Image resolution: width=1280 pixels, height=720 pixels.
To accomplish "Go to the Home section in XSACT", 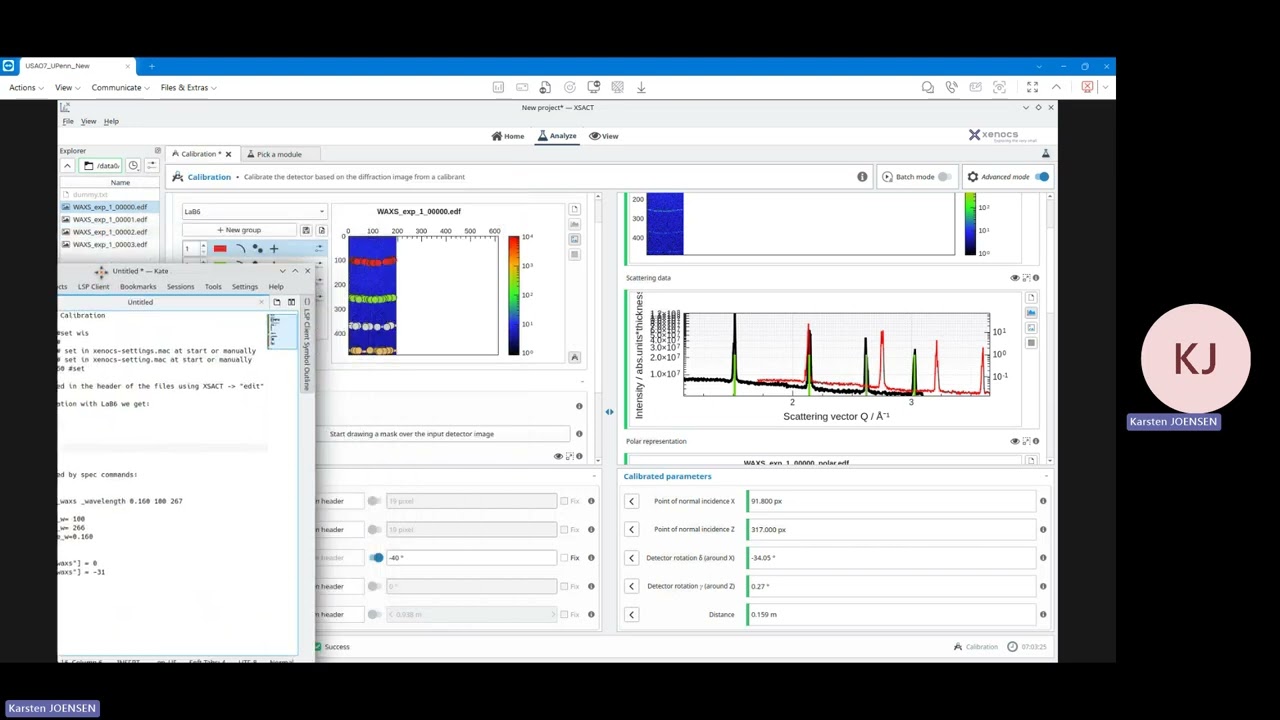I will coord(508,136).
